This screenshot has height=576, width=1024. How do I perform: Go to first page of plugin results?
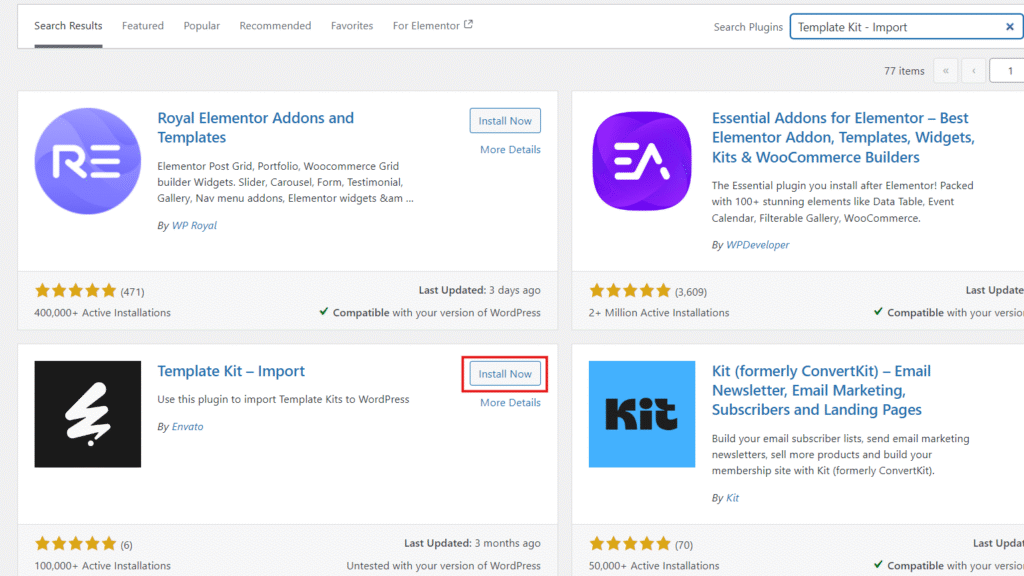(945, 71)
